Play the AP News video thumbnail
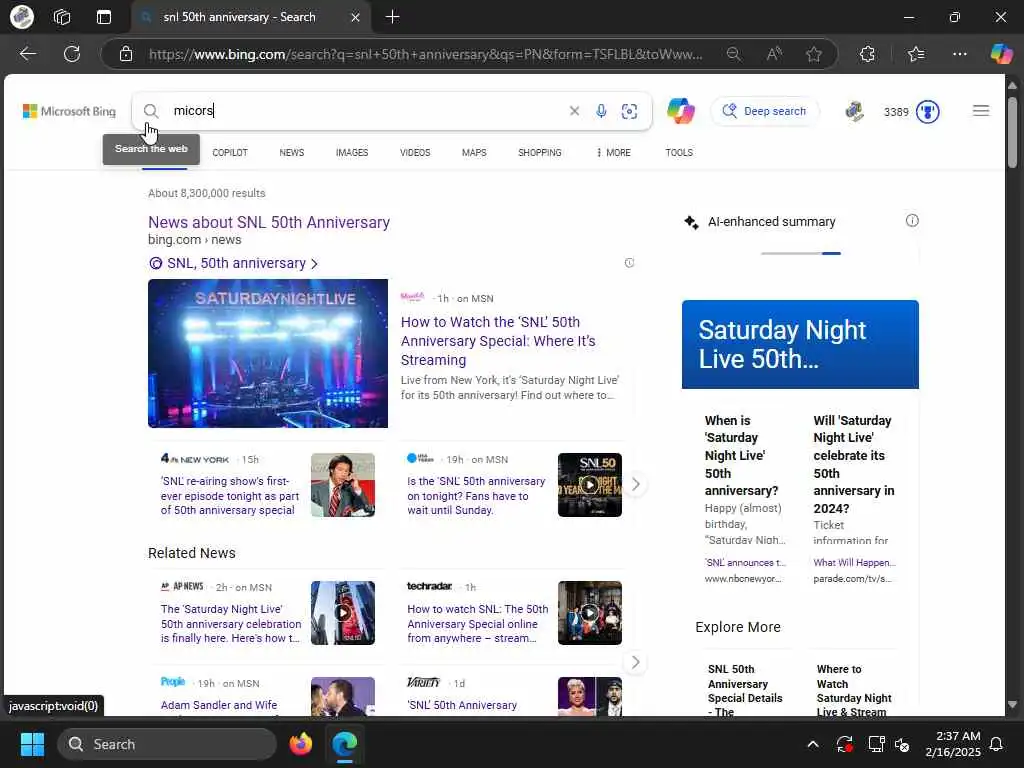Screen dimensions: 1024x768 point(343,613)
